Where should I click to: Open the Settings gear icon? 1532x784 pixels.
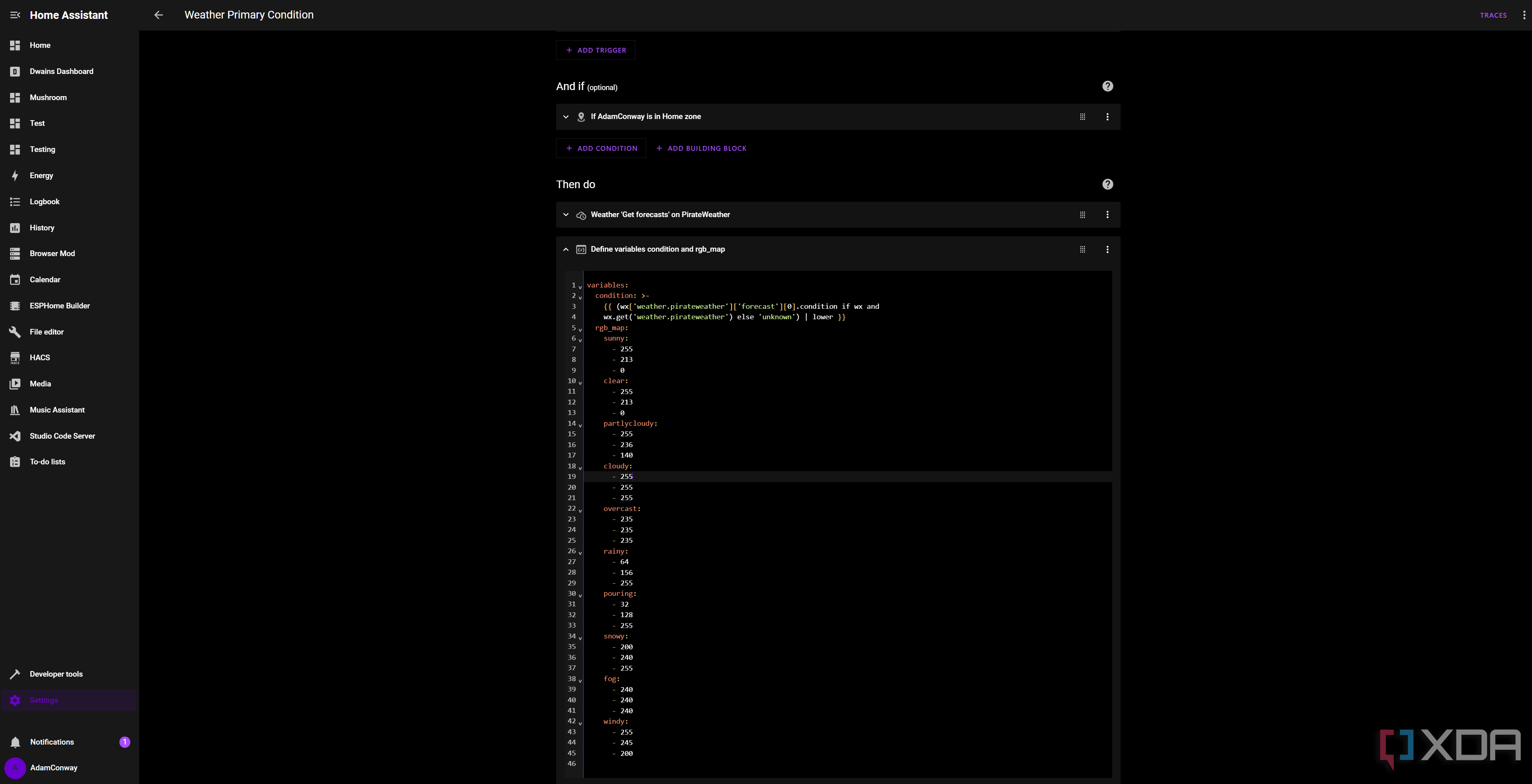15,700
